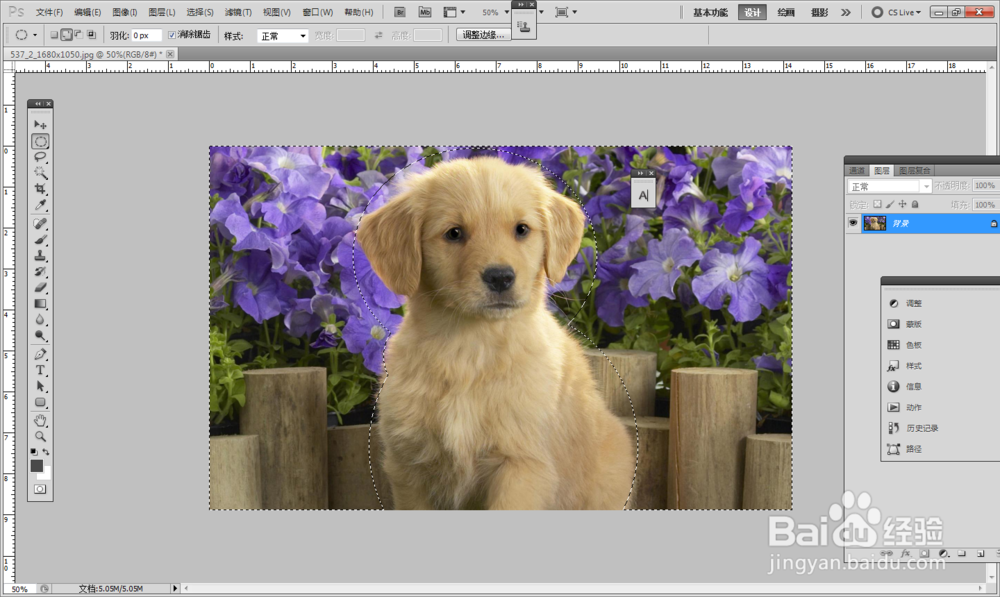Select the Type tool
1000x597 pixels.
click(x=40, y=370)
